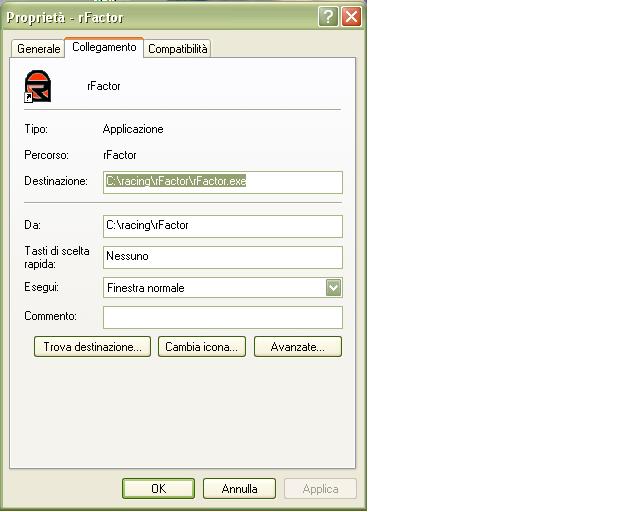640x512 pixels.
Task: Open Avanzate options
Action: point(298,347)
